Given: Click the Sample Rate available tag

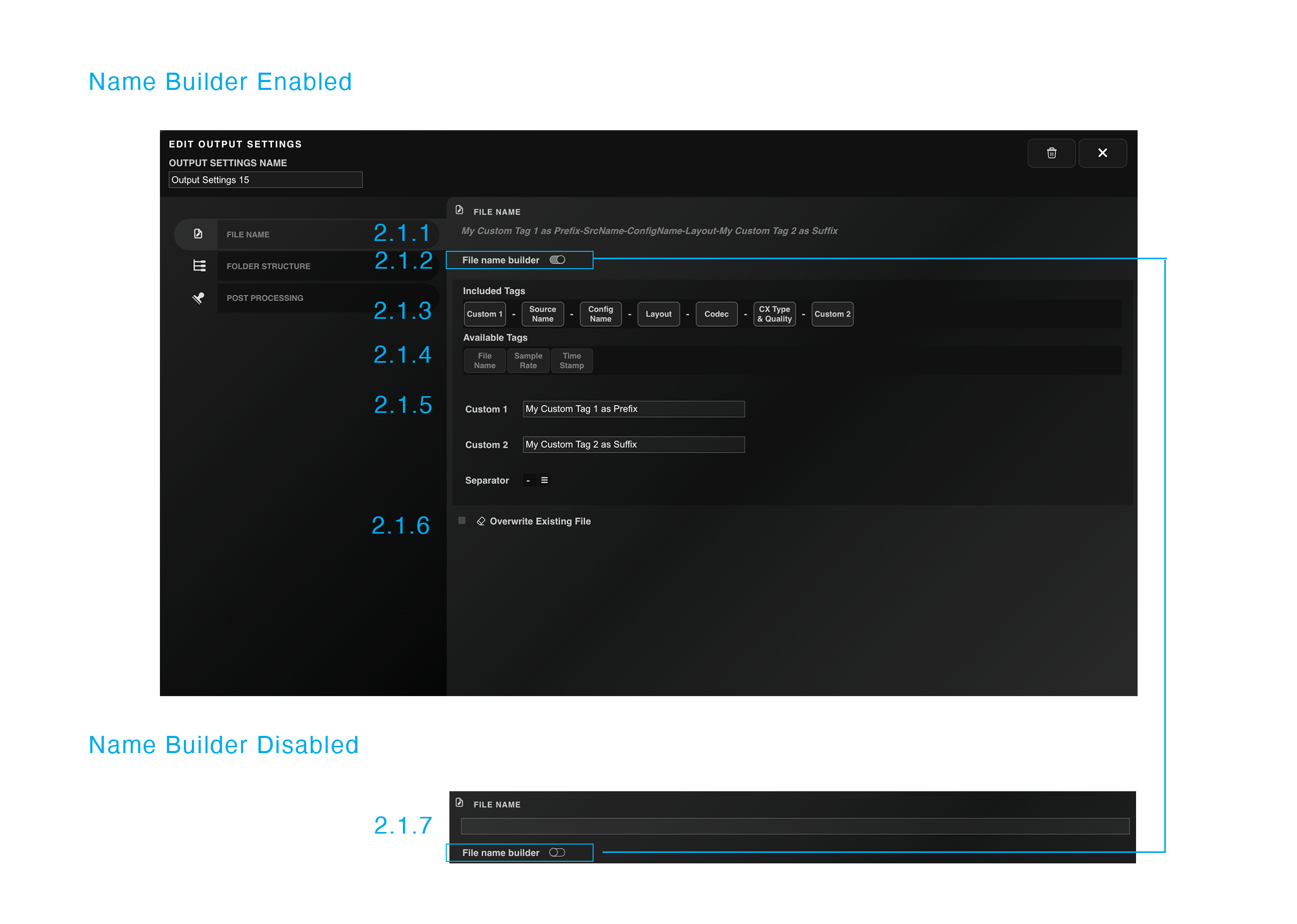Looking at the screenshot, I should tap(528, 361).
